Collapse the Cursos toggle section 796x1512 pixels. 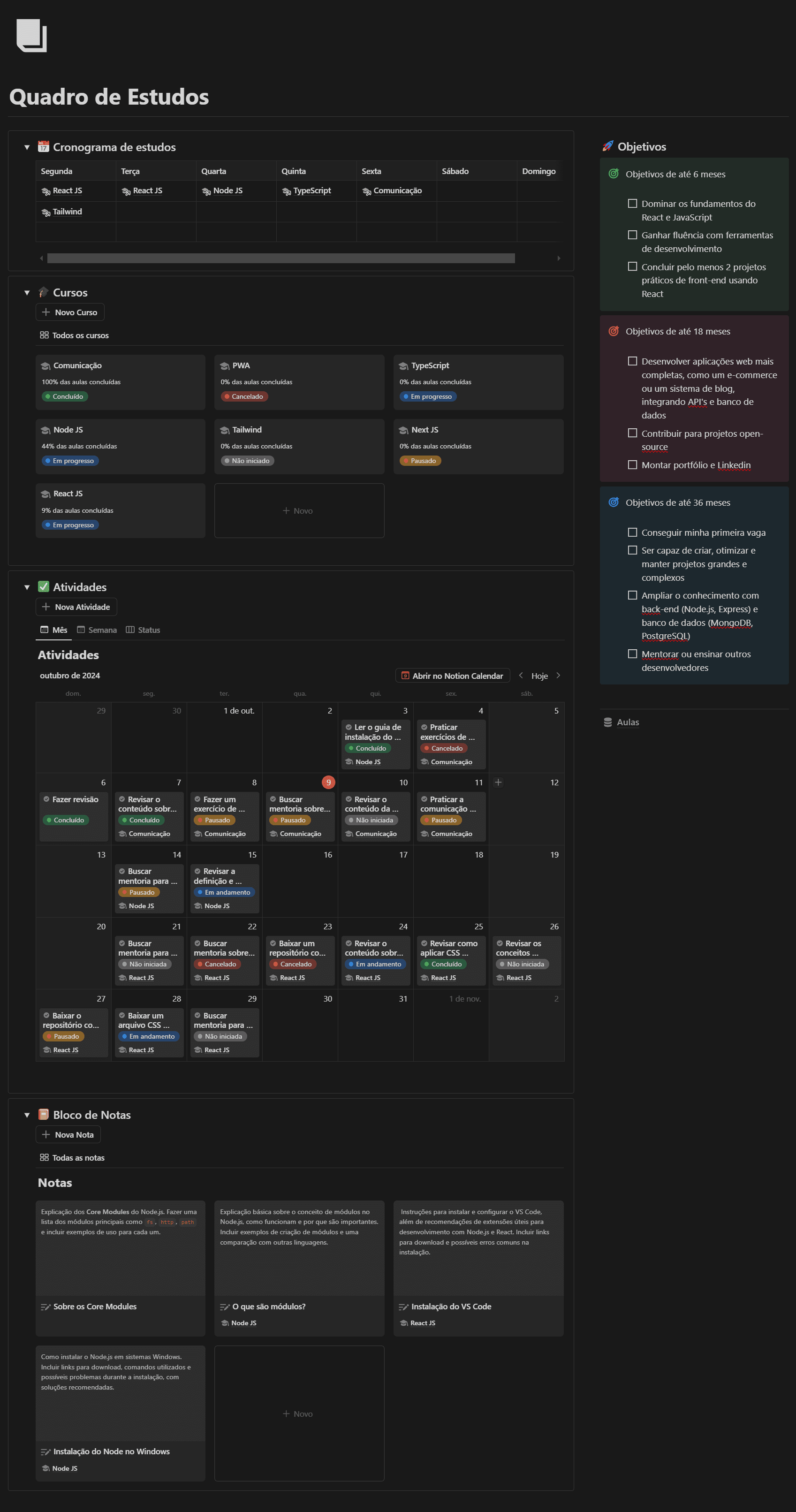click(x=27, y=292)
